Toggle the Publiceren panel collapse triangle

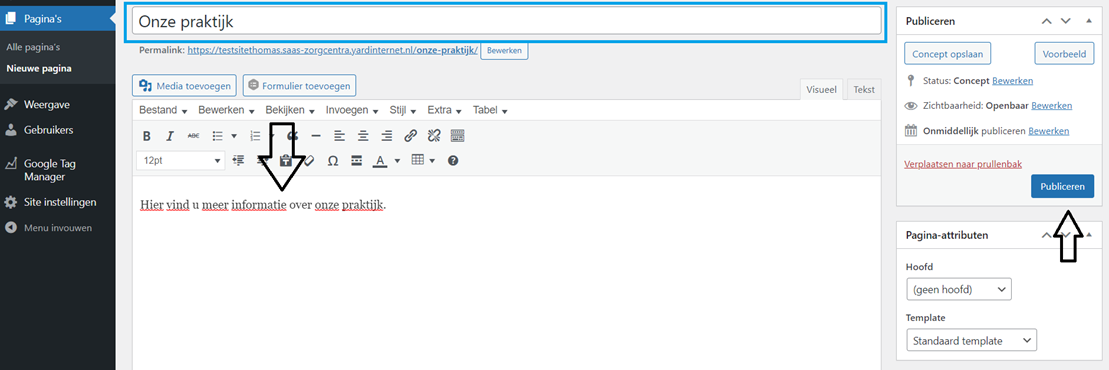[x=1088, y=21]
